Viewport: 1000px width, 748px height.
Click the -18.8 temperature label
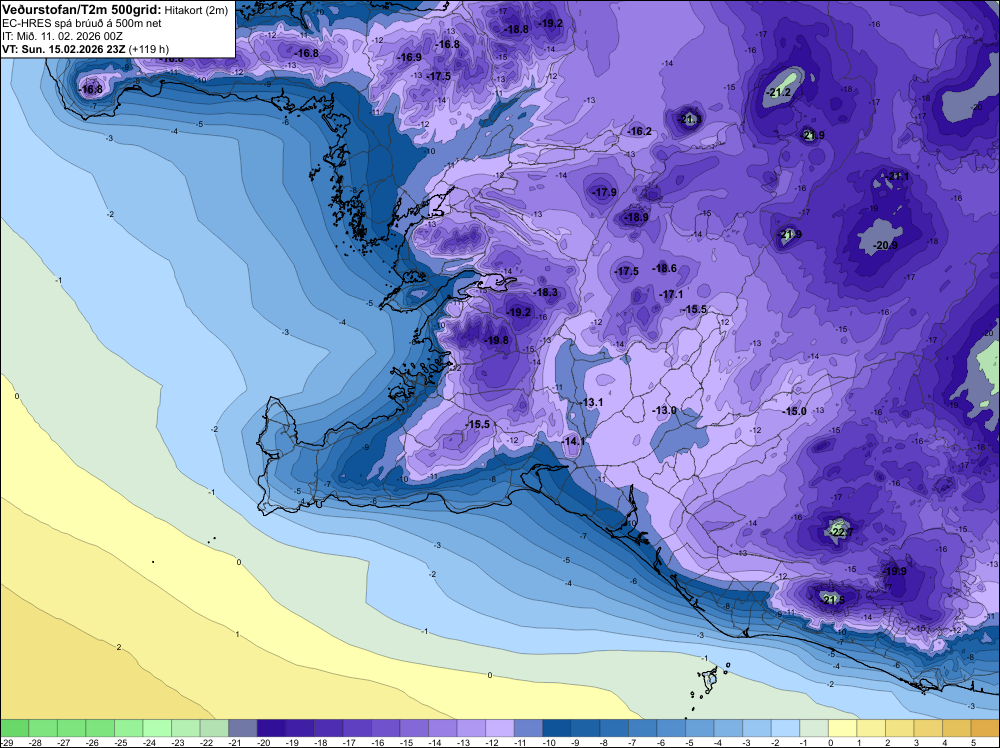[517, 29]
